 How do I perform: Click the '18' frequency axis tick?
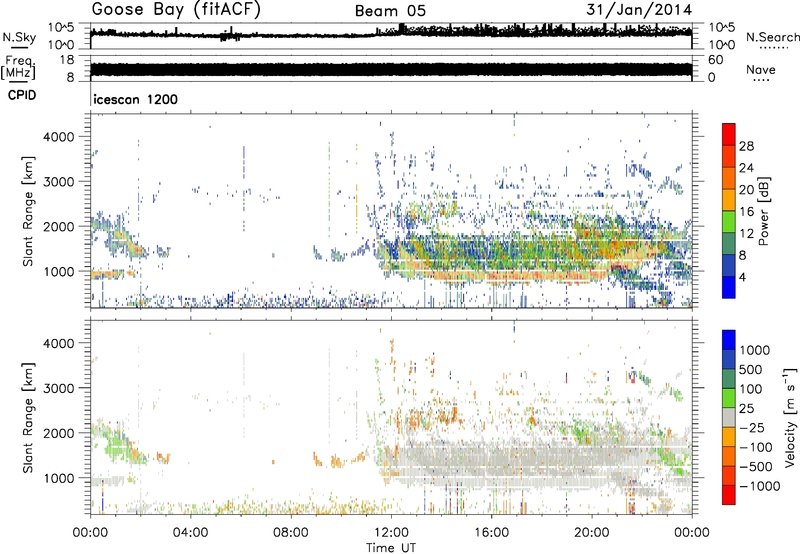tap(67, 60)
